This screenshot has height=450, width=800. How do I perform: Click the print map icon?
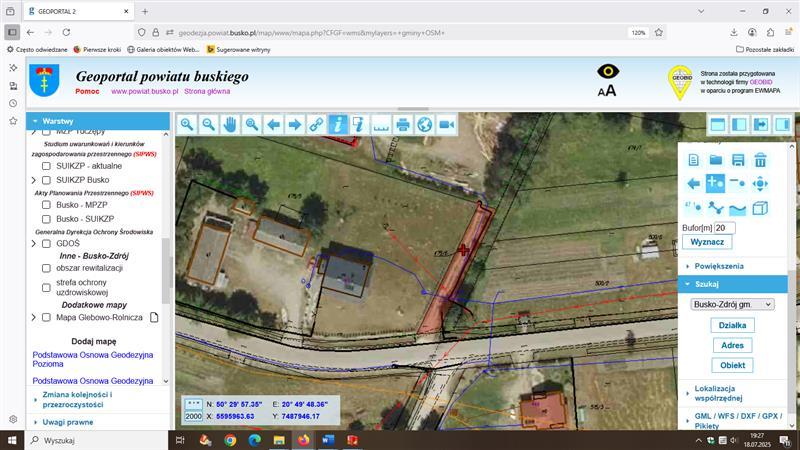402,124
